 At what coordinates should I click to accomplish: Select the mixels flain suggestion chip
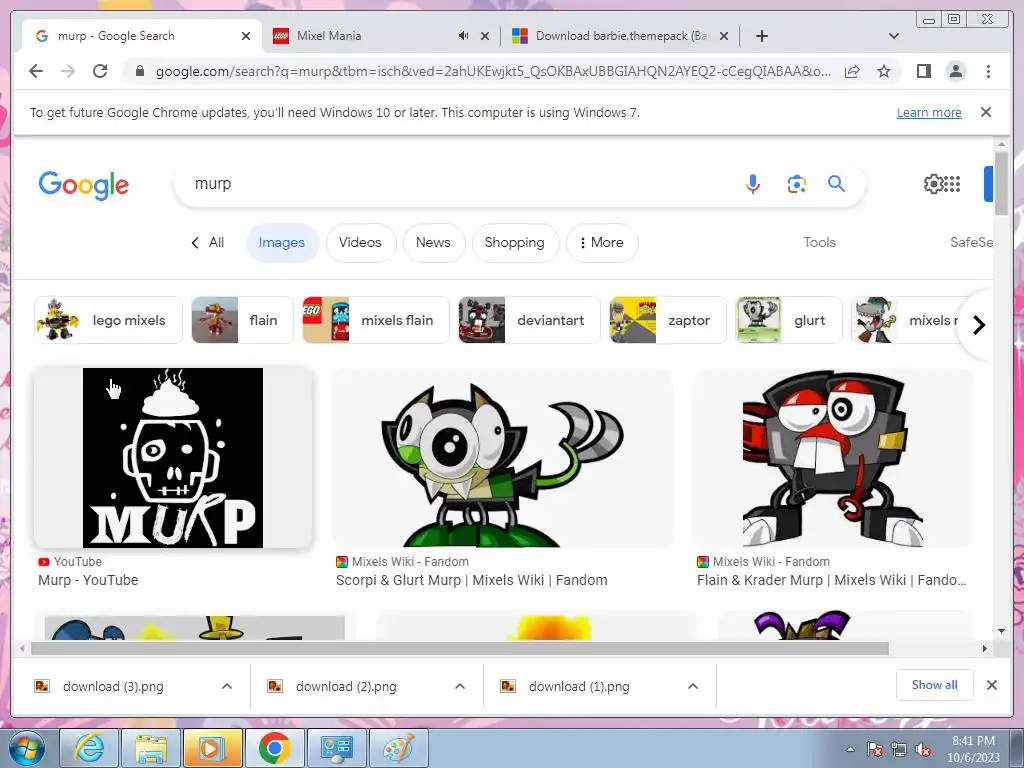tap(376, 320)
